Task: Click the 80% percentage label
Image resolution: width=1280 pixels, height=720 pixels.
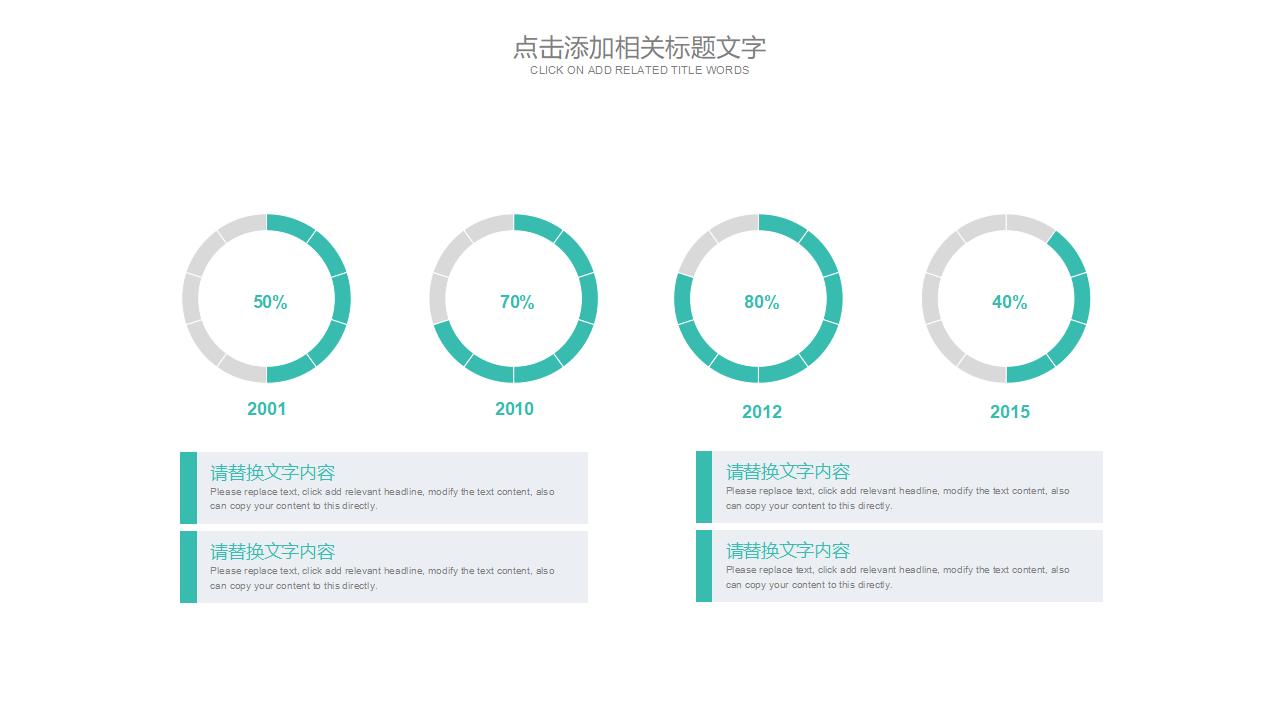Action: tap(762, 302)
